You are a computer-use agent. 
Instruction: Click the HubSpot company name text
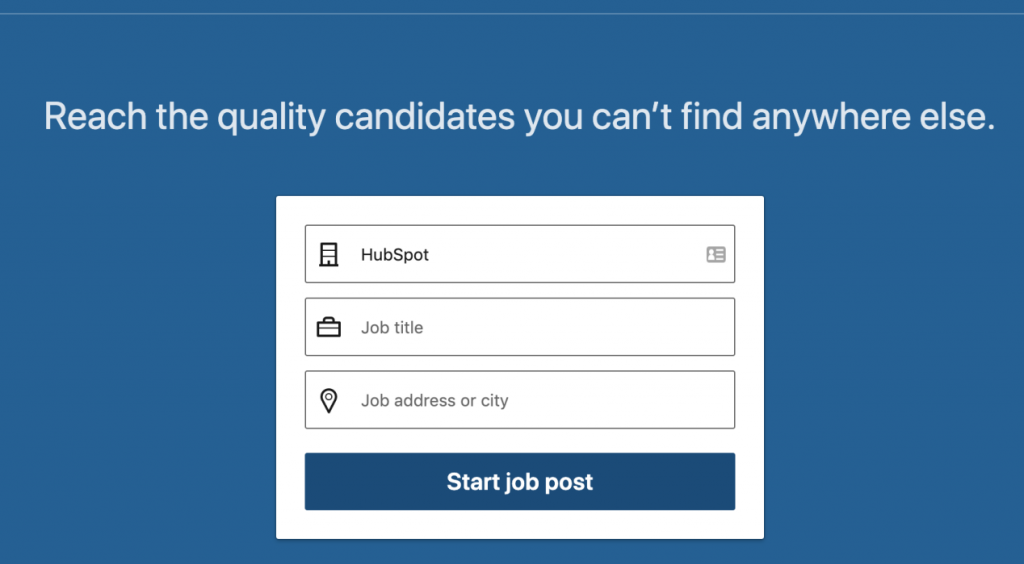coord(394,255)
